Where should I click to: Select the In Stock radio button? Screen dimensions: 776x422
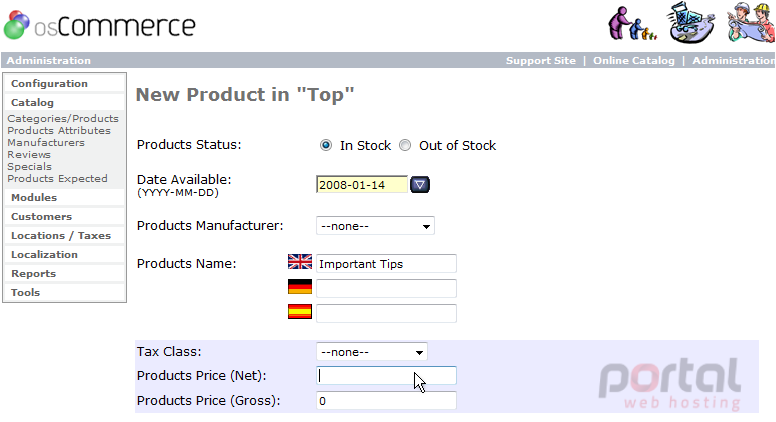(x=326, y=145)
